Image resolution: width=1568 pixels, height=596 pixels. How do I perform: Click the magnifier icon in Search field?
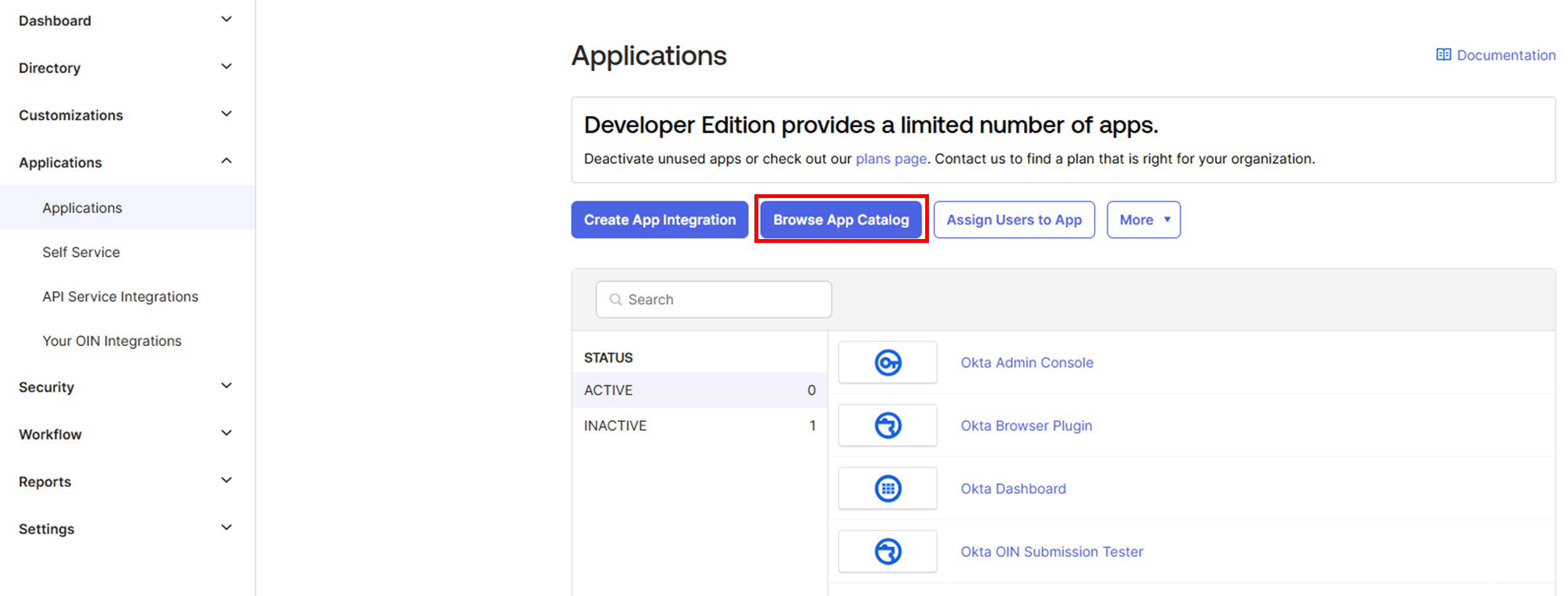(616, 300)
